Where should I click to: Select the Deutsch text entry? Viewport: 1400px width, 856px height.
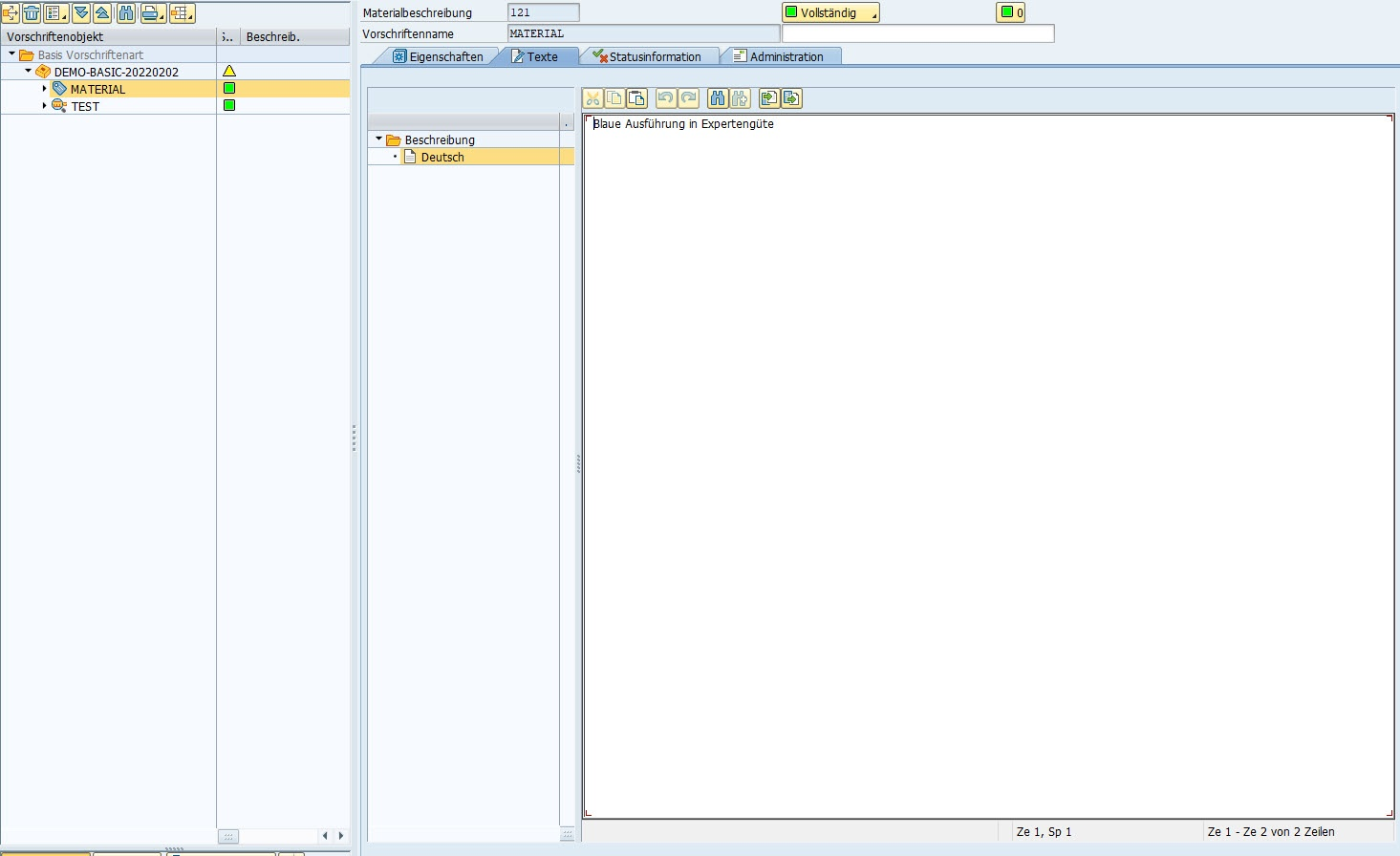point(442,157)
